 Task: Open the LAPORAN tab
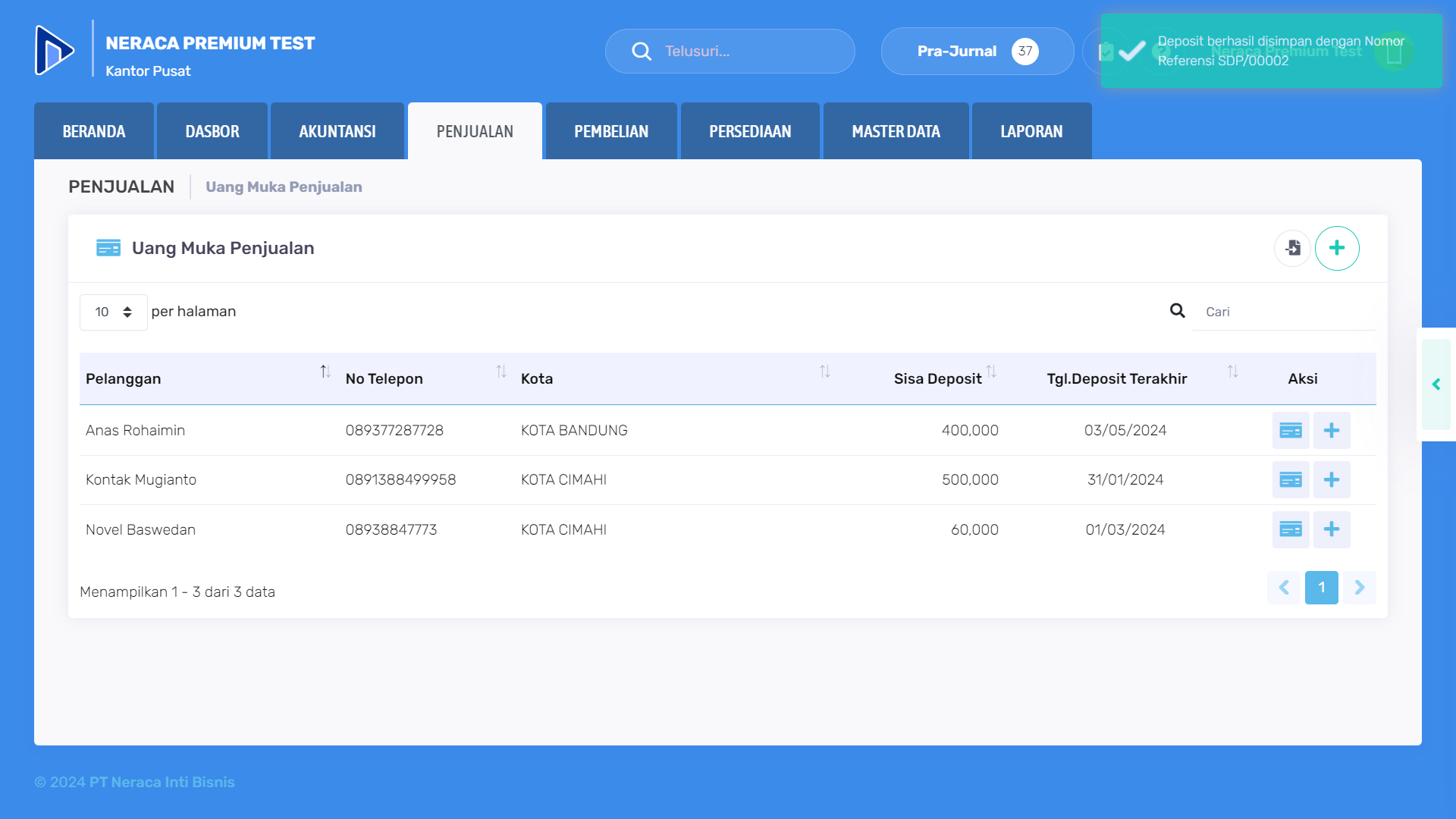tap(1031, 131)
